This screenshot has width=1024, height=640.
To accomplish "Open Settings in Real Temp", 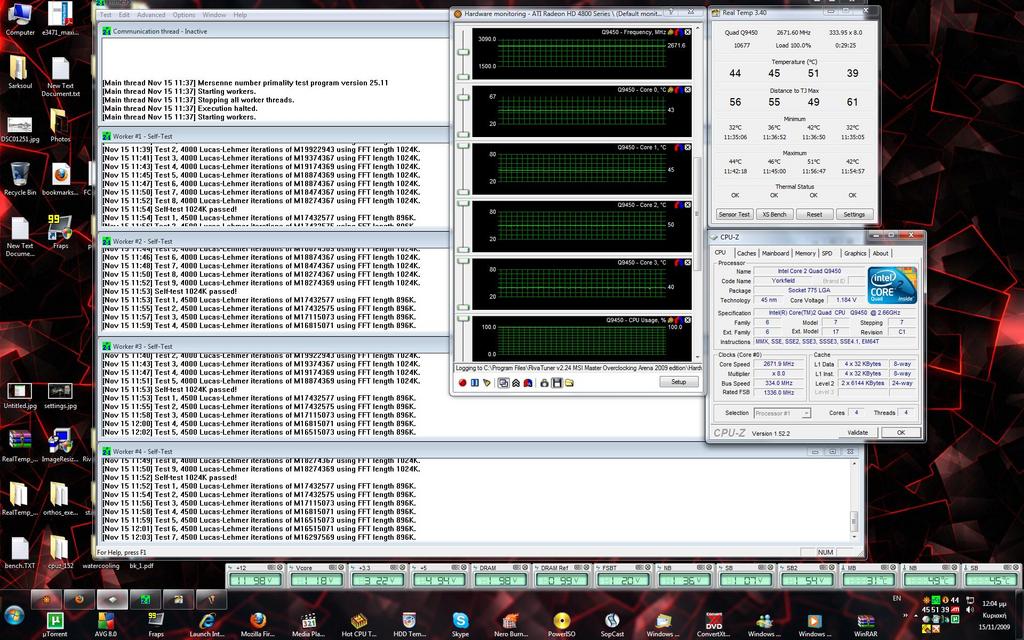I will click(x=854, y=214).
